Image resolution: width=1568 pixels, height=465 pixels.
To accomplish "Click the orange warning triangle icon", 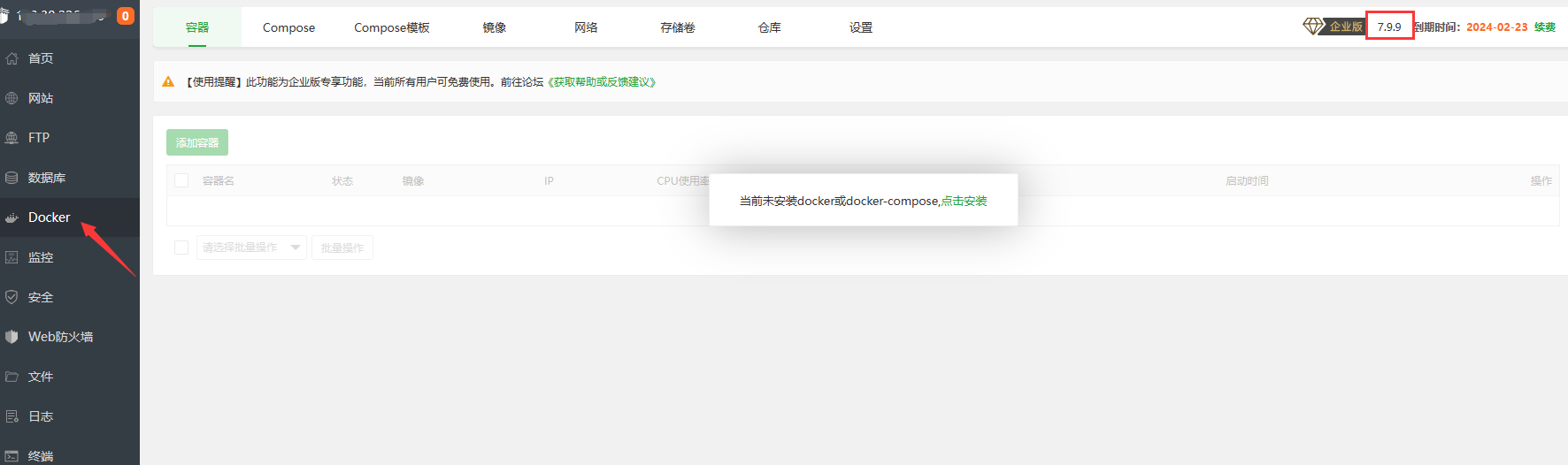I will (168, 81).
